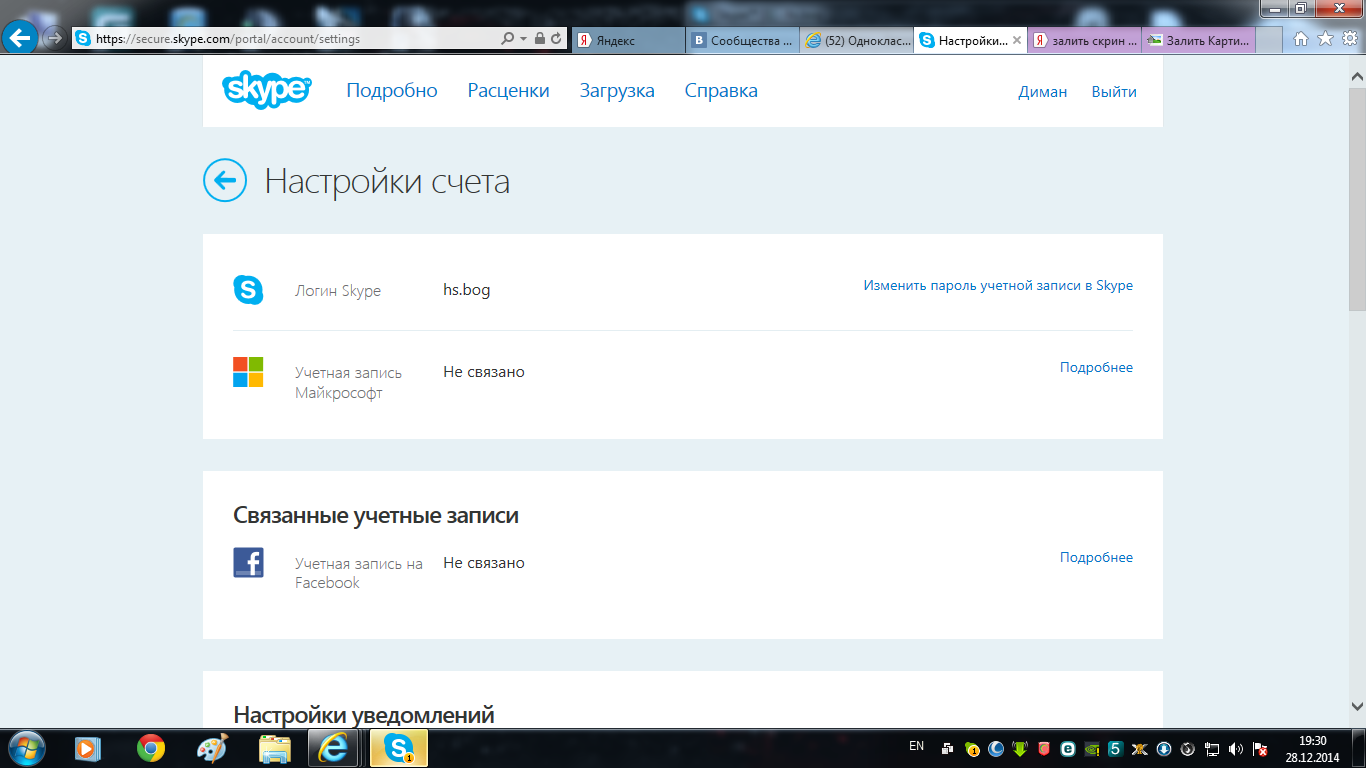The height and width of the screenshot is (768, 1366).
Task: Open browser tools gear icon
Action: coord(1349,39)
